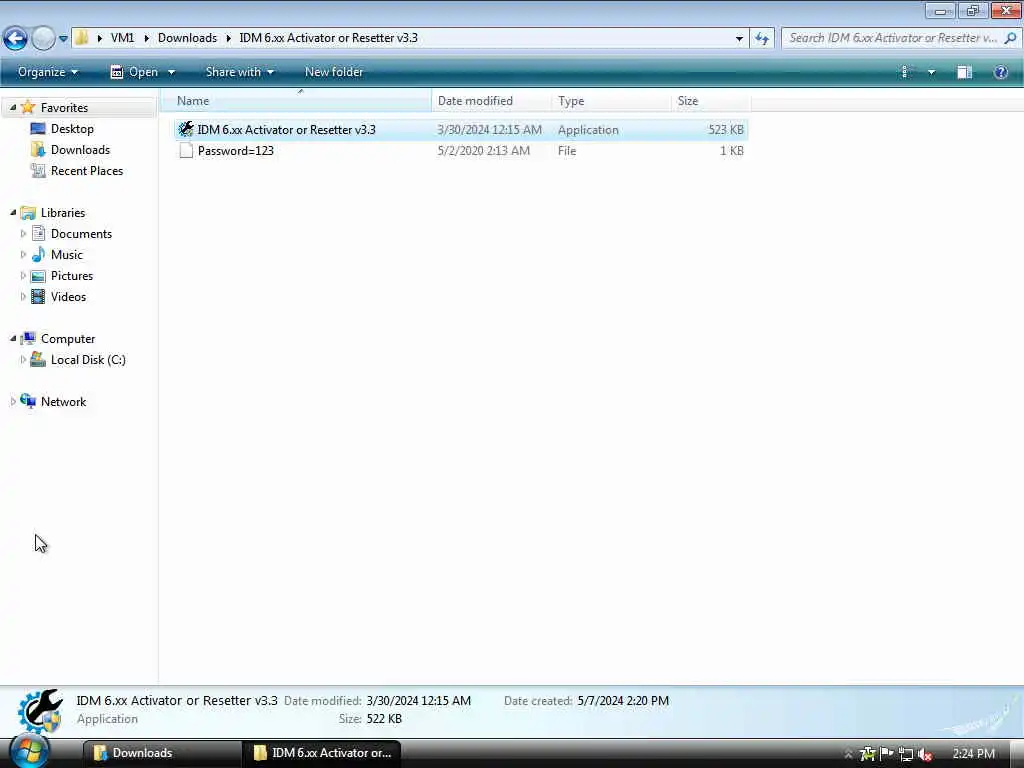The width and height of the screenshot is (1024, 768).
Task: Click IDM 6.xx Activator breadcrumb segment
Action: pyautogui.click(x=328, y=38)
